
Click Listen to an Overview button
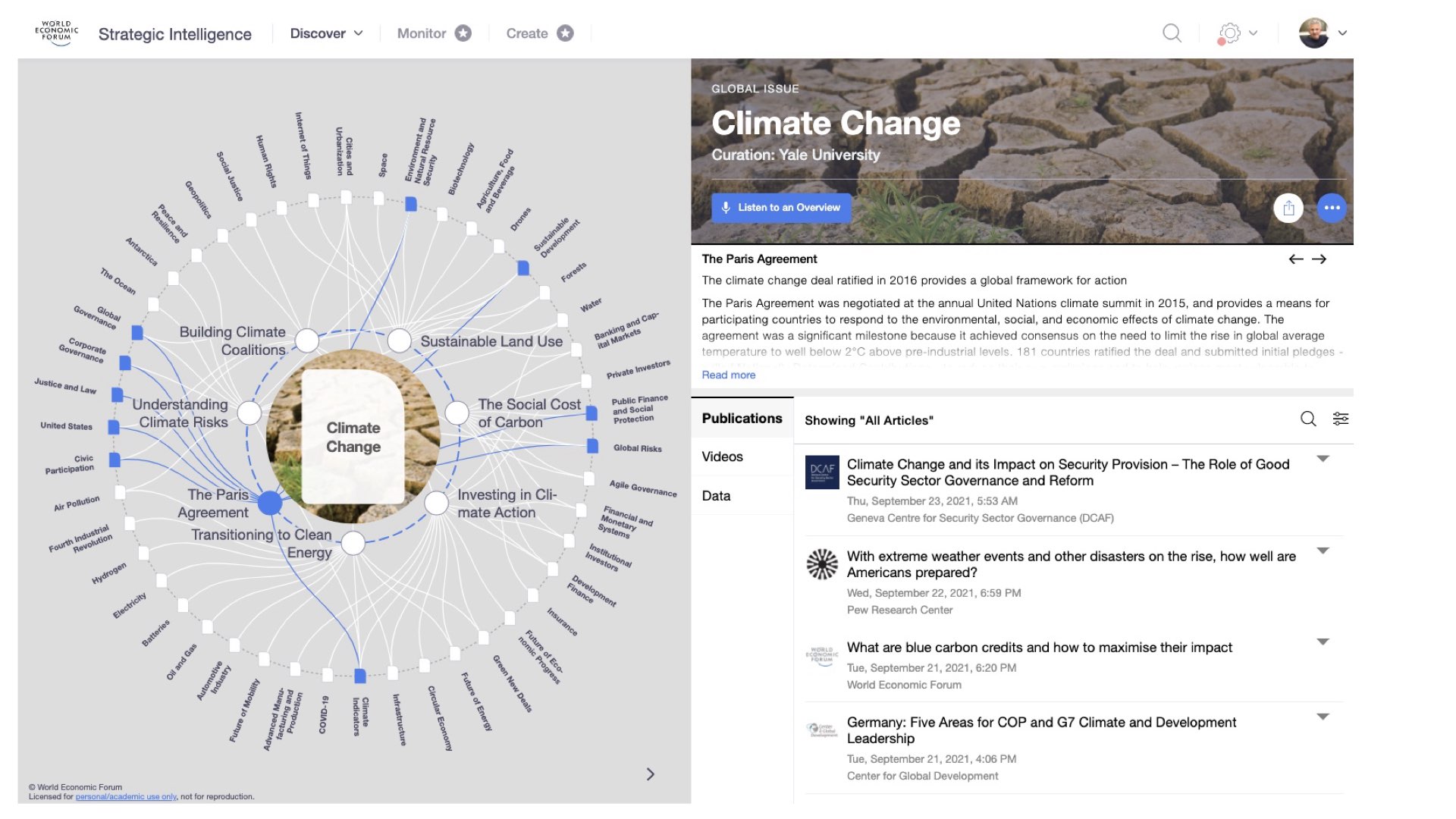coord(781,208)
